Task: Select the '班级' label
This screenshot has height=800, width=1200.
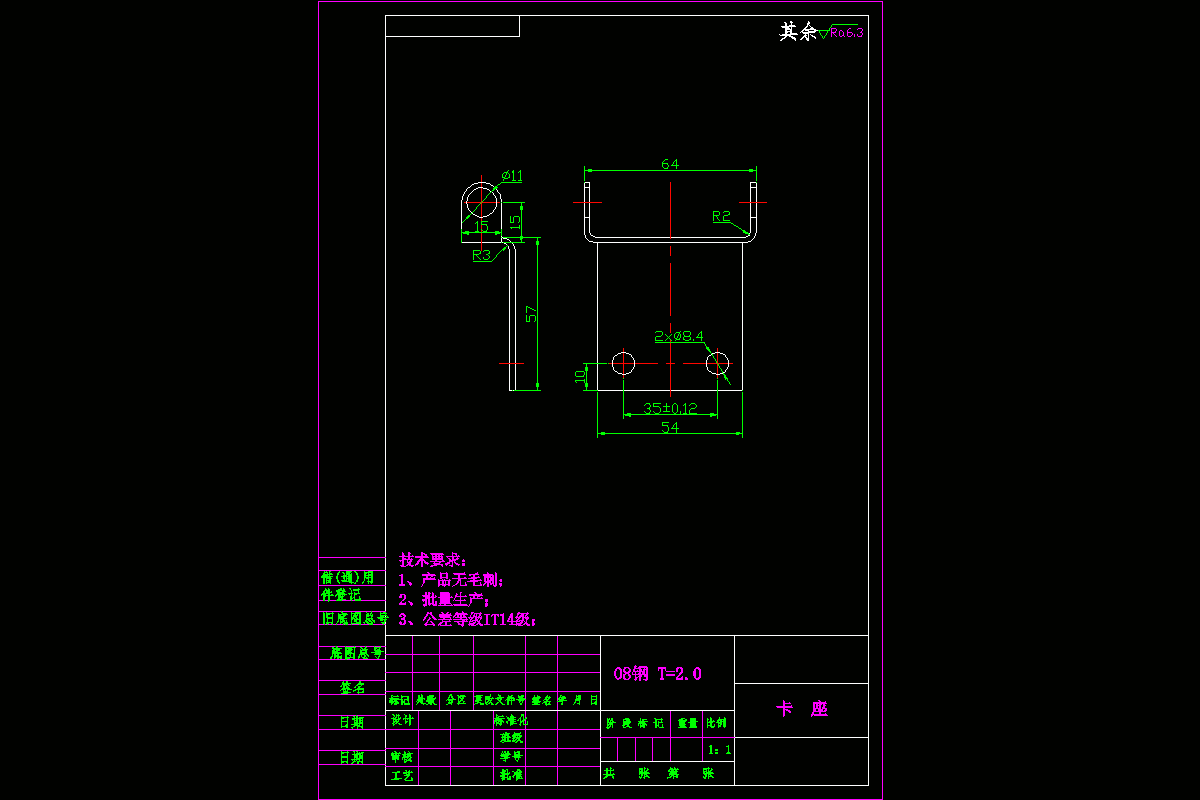Action: click(x=512, y=738)
